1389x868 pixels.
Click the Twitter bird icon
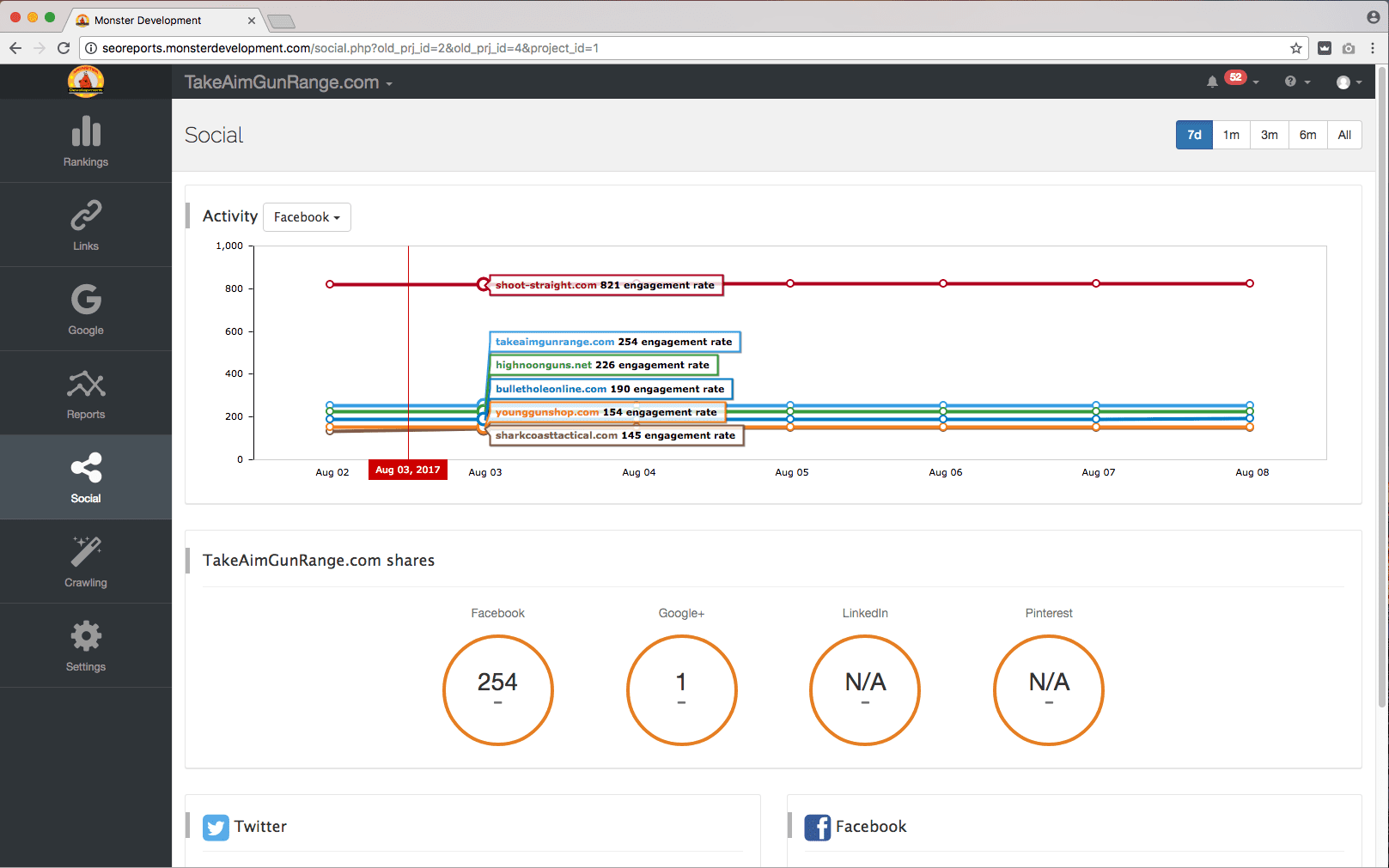(216, 828)
